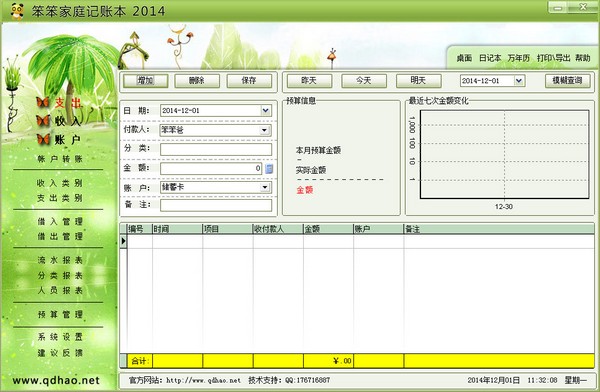Image resolution: width=600 pixels, height=392 pixels.
Task: Open 万年历 in the top menu
Action: [518, 58]
